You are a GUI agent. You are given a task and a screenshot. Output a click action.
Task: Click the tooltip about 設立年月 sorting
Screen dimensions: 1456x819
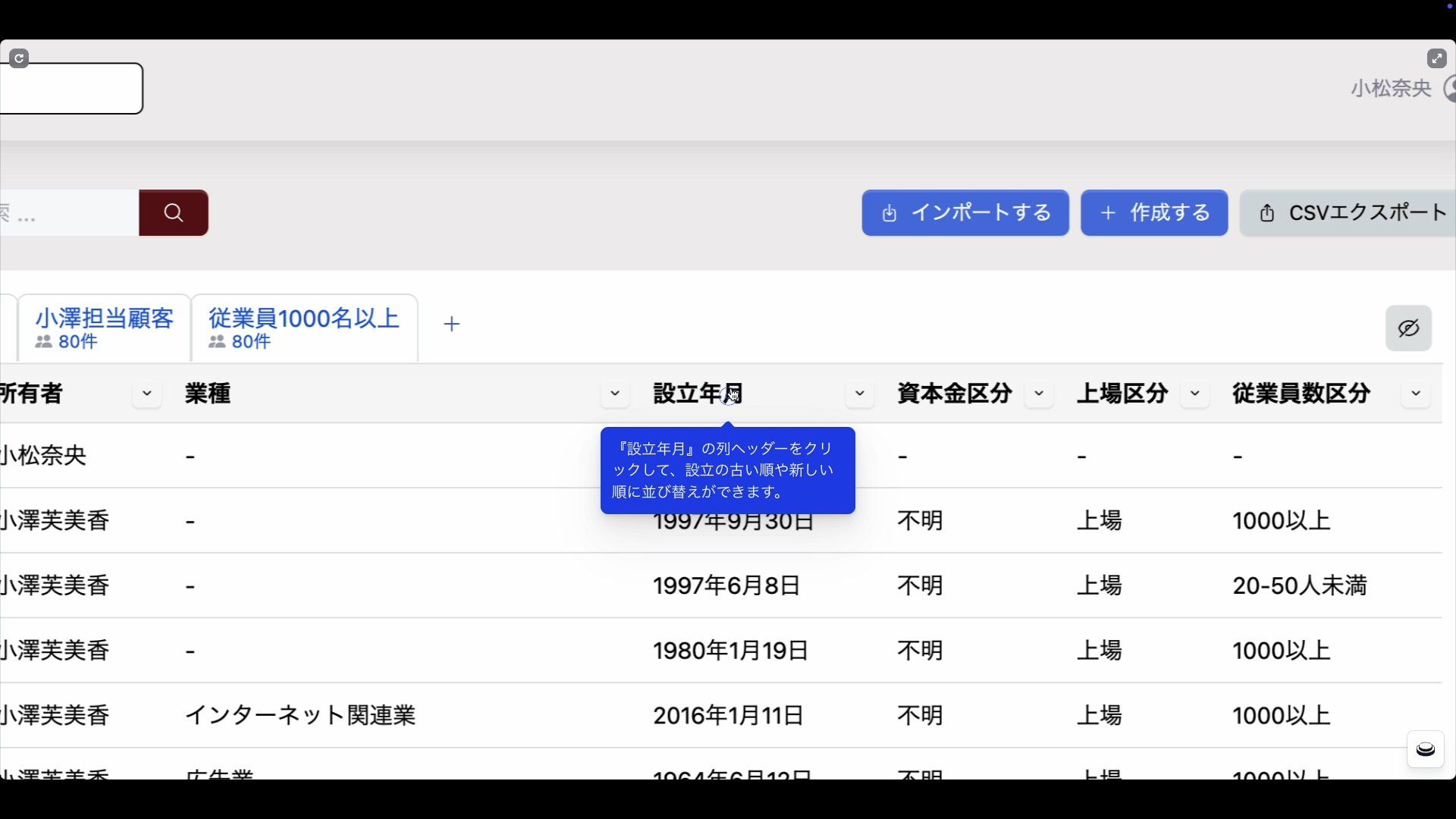(x=728, y=471)
